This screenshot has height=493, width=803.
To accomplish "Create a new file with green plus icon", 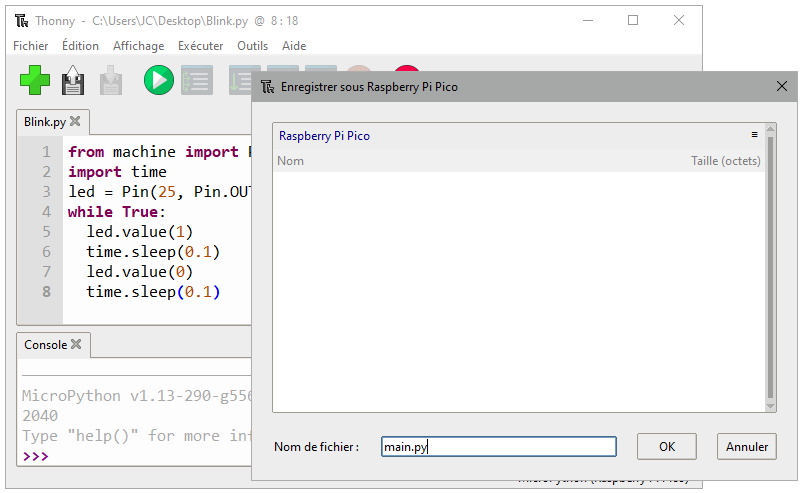I will click(35, 80).
